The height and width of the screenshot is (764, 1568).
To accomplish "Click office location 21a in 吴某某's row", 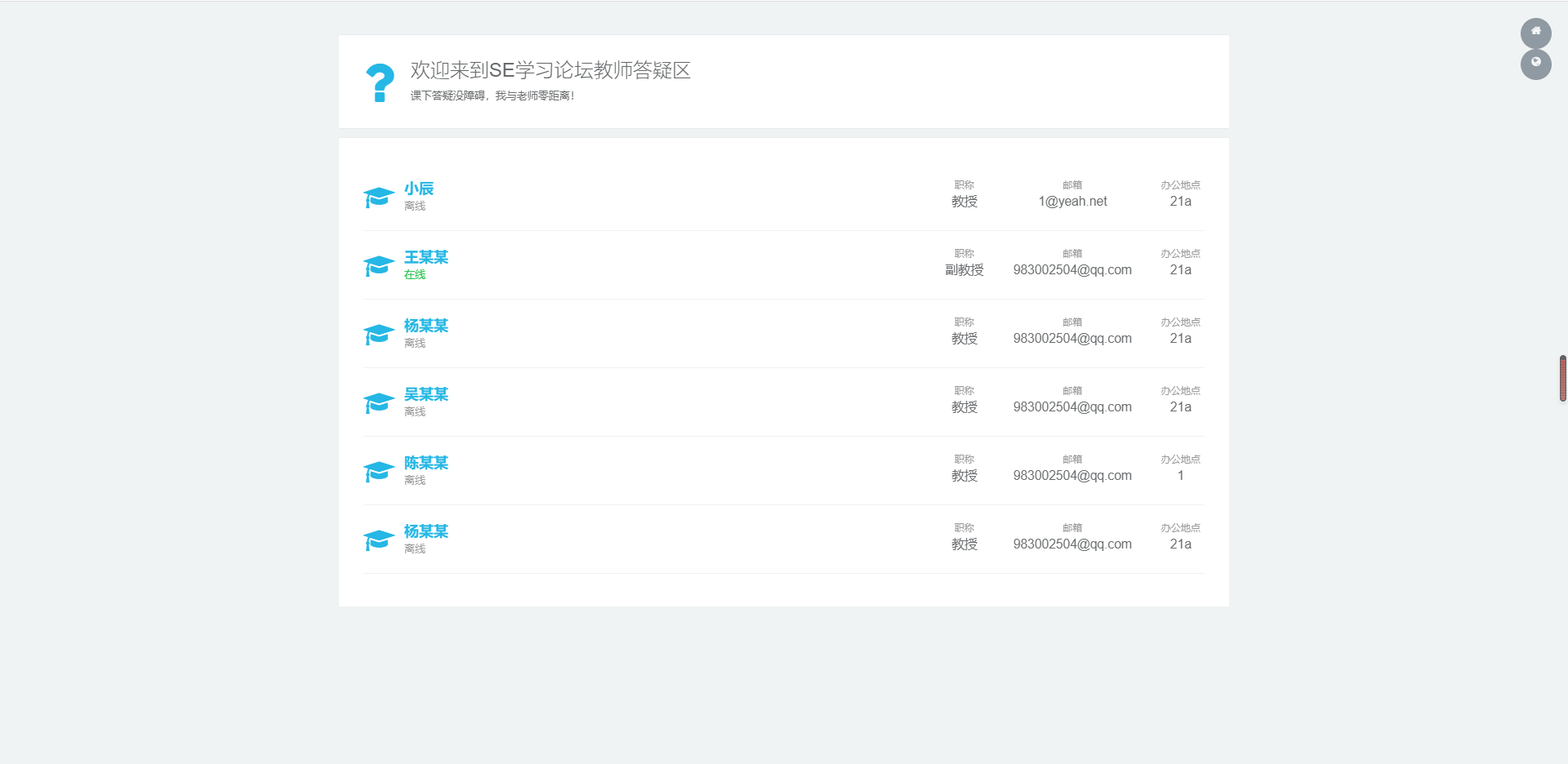I will tap(1180, 407).
